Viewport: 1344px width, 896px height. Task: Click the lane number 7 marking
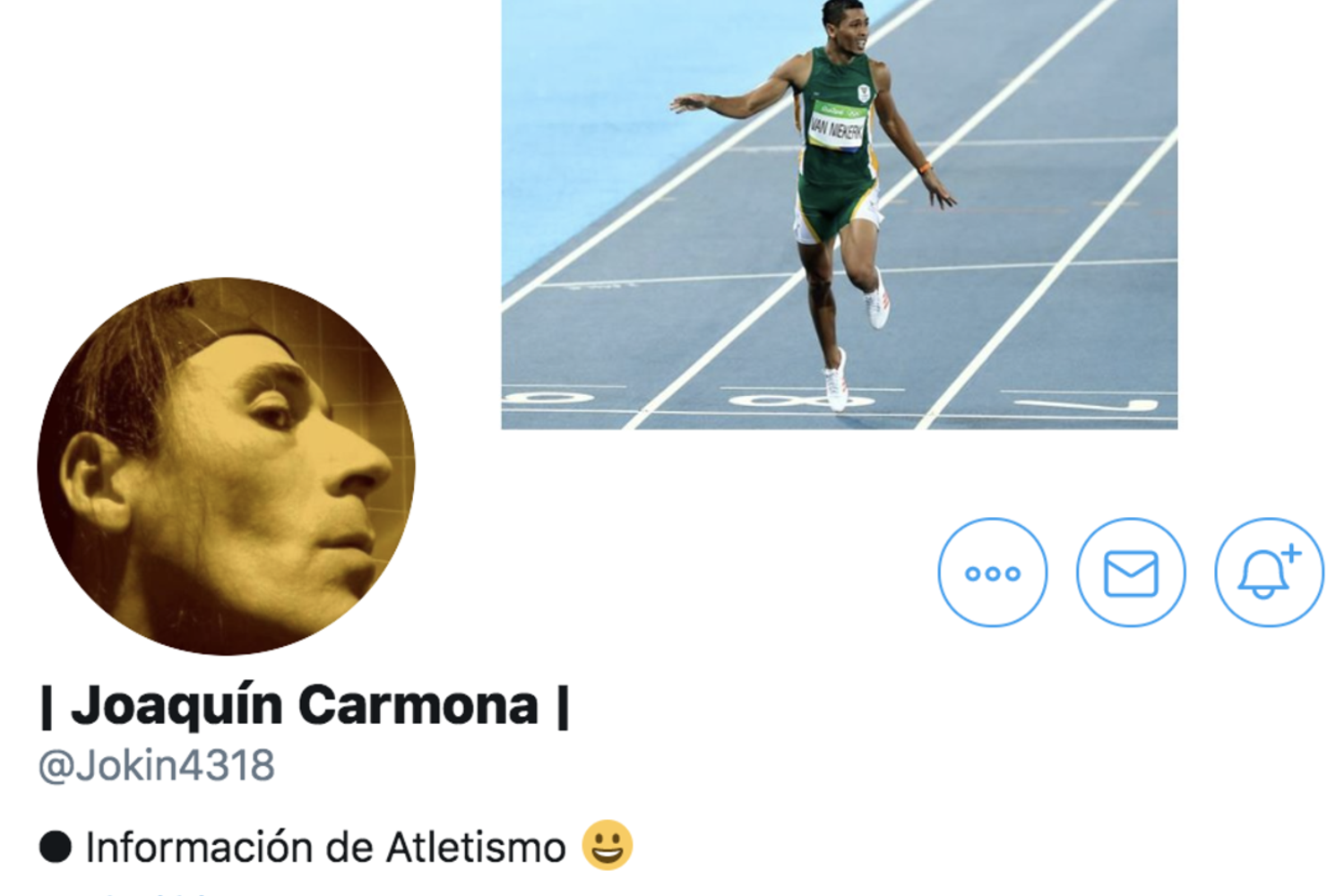pos(1087,406)
